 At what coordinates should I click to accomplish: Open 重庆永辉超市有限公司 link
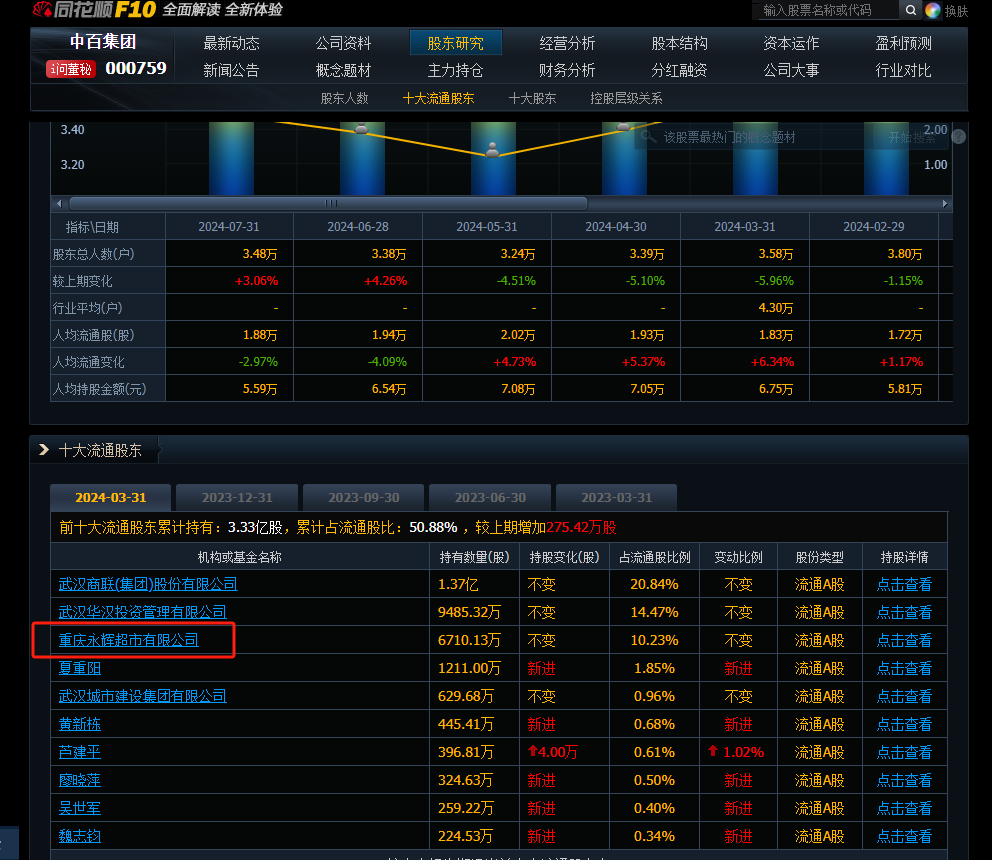click(x=128, y=640)
